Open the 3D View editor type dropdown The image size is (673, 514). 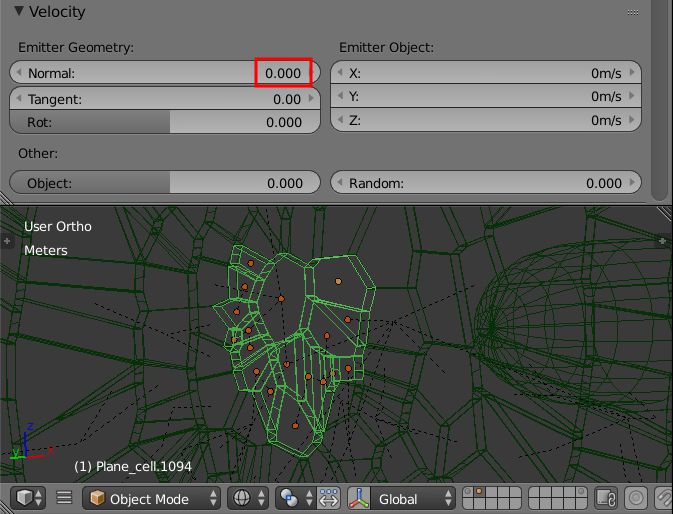(29, 498)
